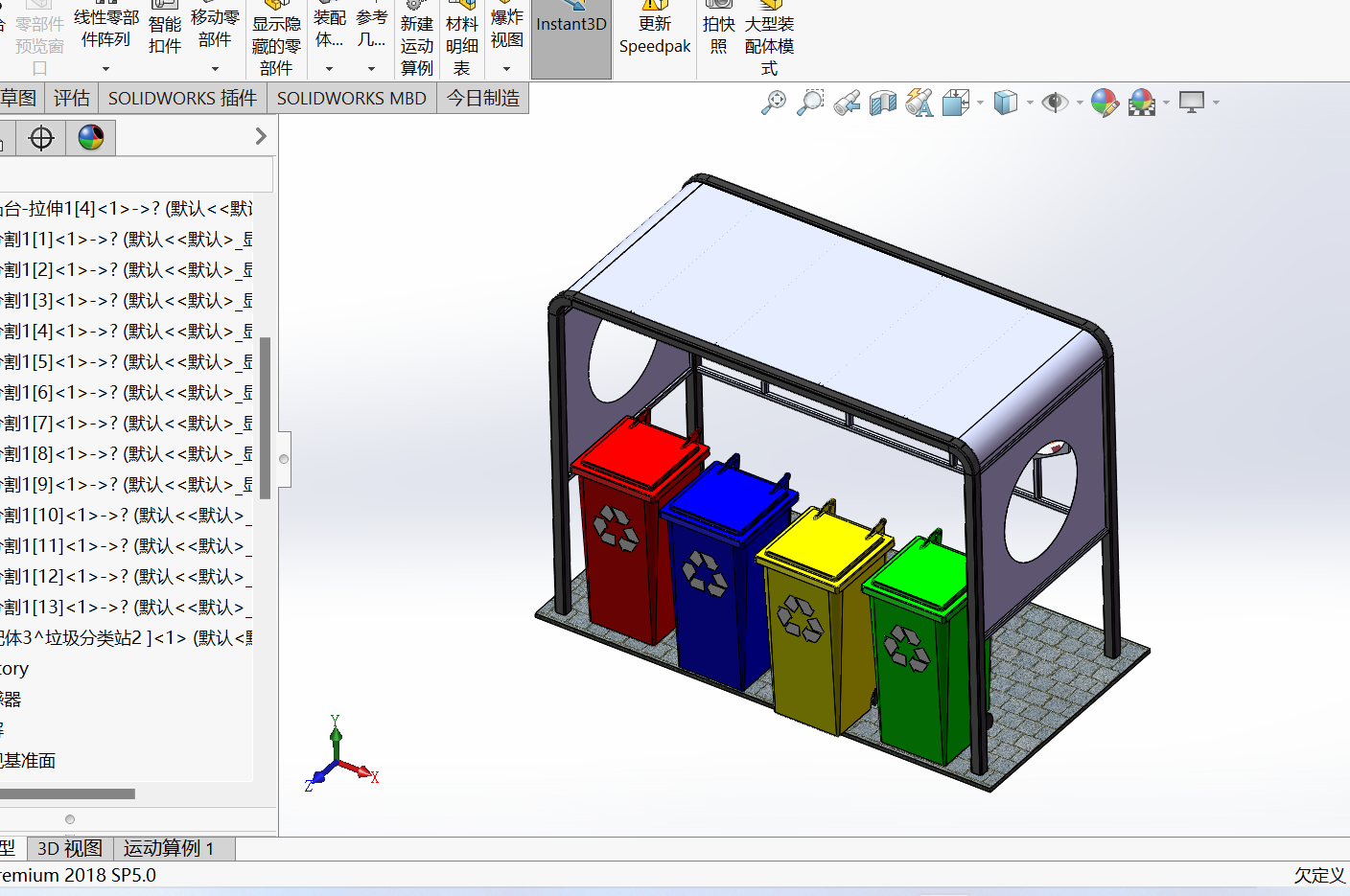Click 材料明细表 command
This screenshot has width=1350, height=896.
(462, 38)
